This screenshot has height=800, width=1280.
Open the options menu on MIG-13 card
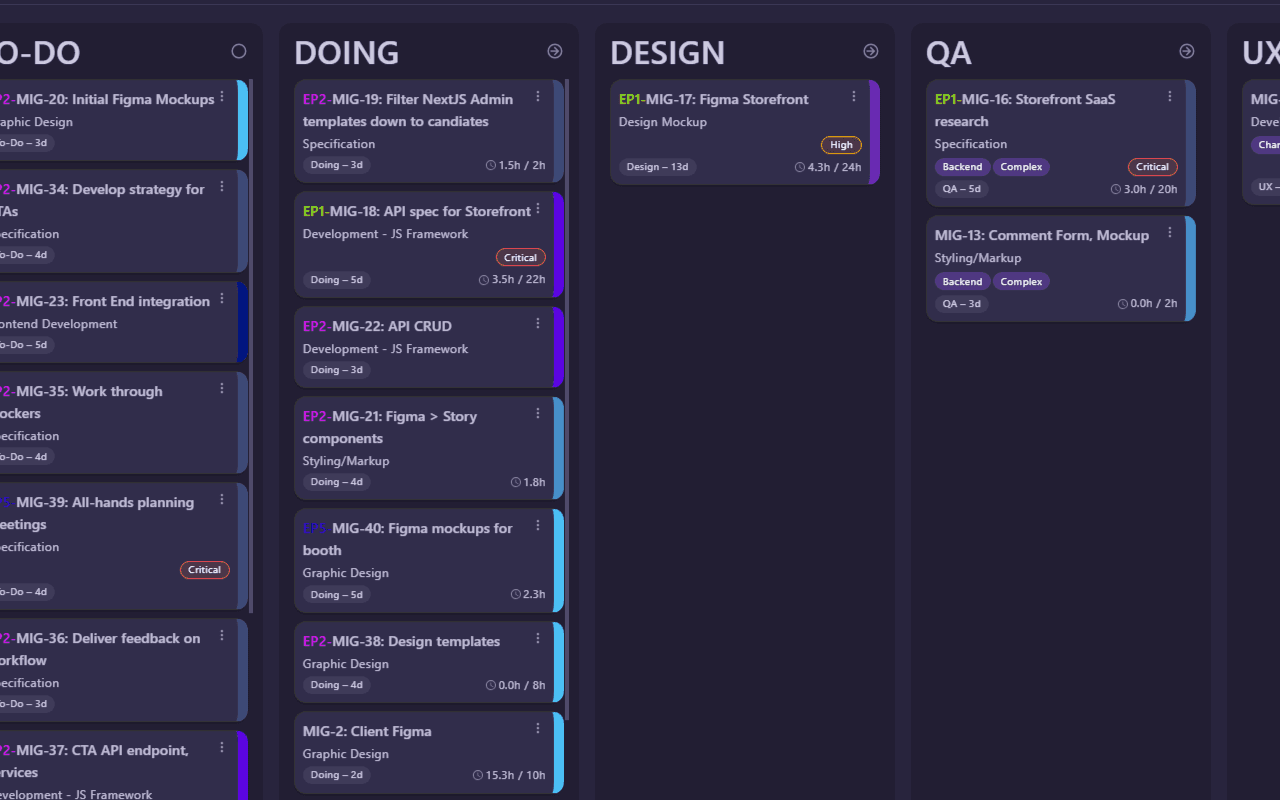pyautogui.click(x=1170, y=231)
